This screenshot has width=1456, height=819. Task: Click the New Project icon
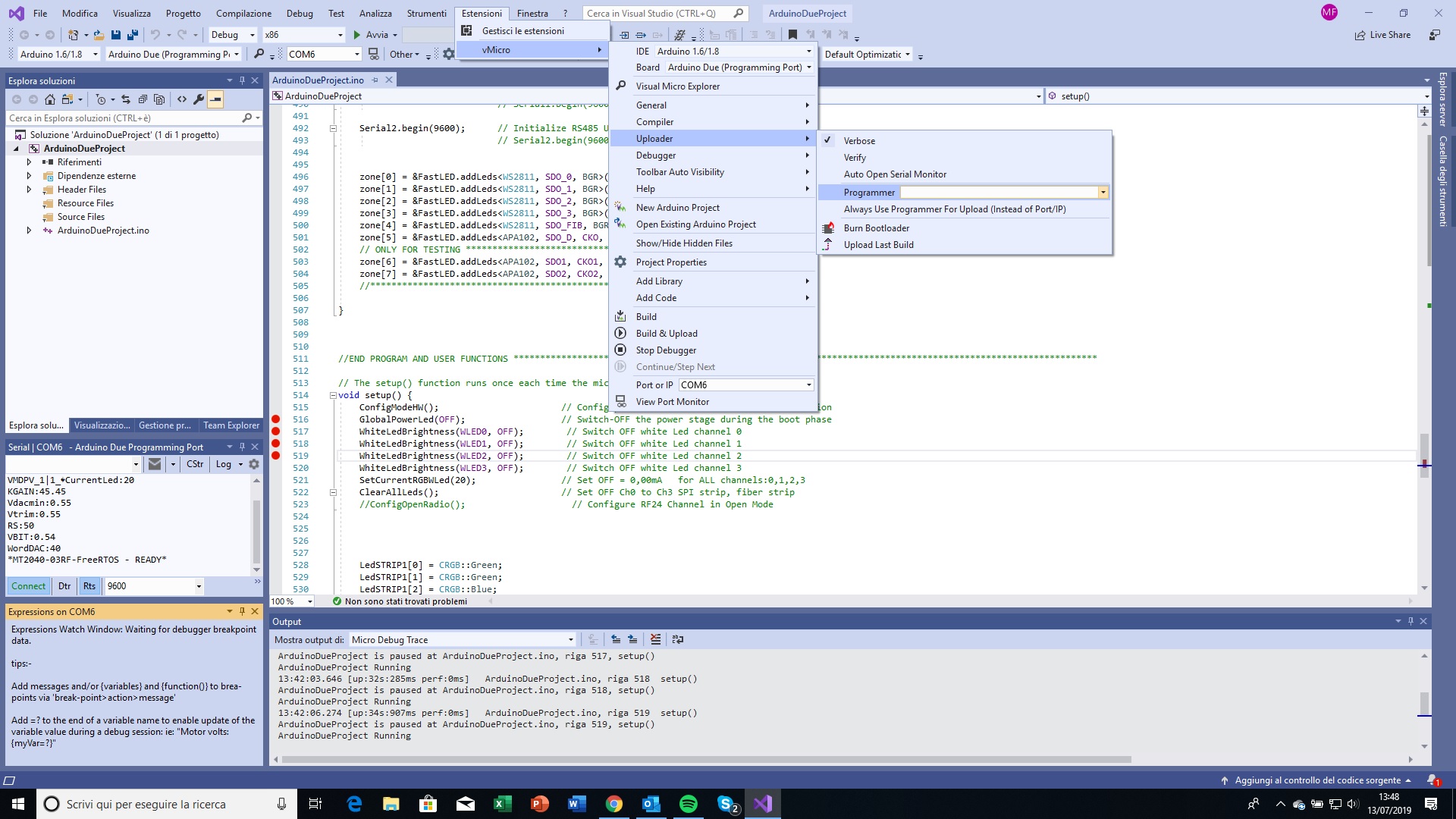coord(73,35)
